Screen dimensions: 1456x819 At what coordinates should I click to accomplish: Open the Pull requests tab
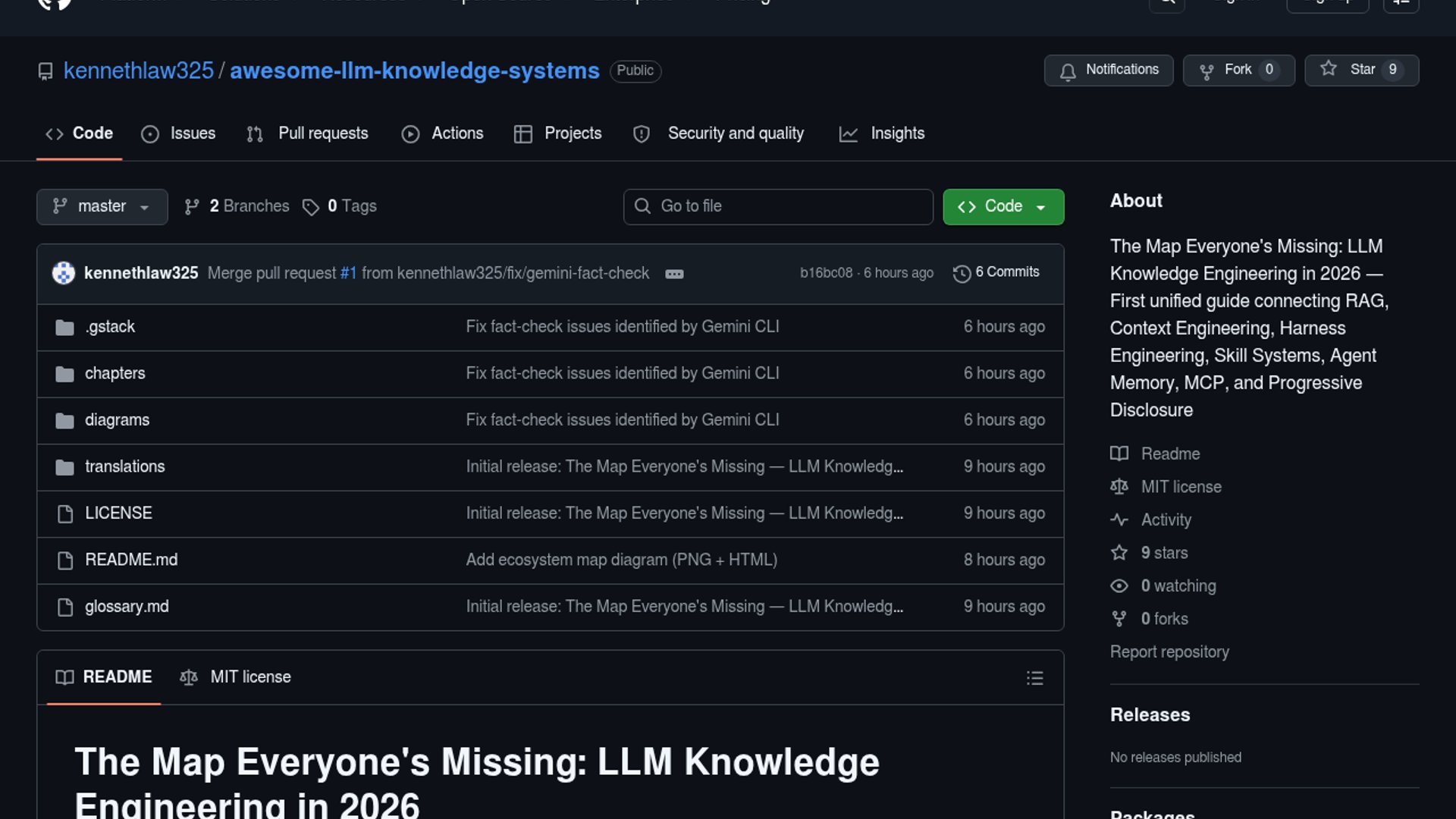point(307,134)
